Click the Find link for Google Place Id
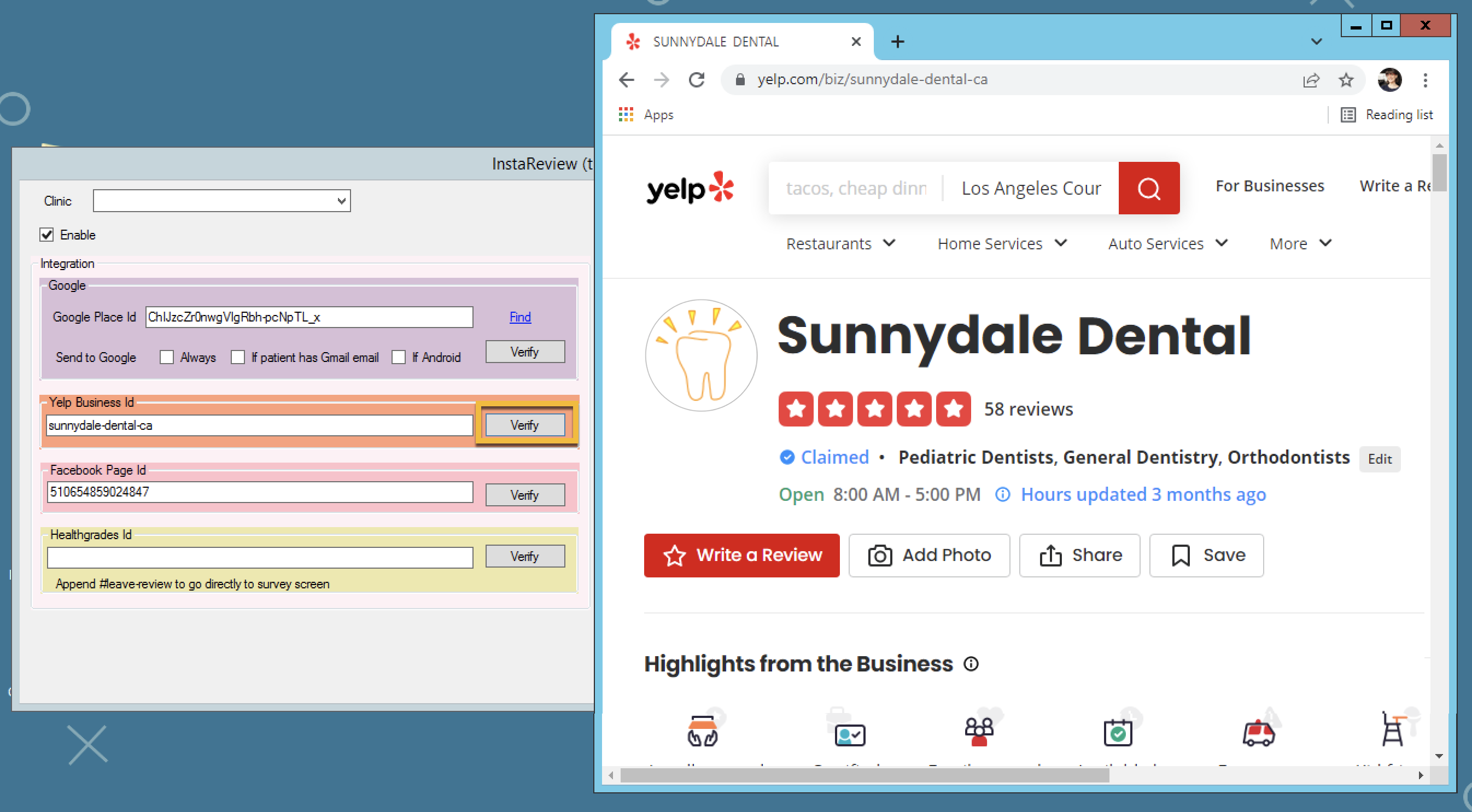The height and width of the screenshot is (812, 1472). coord(520,317)
